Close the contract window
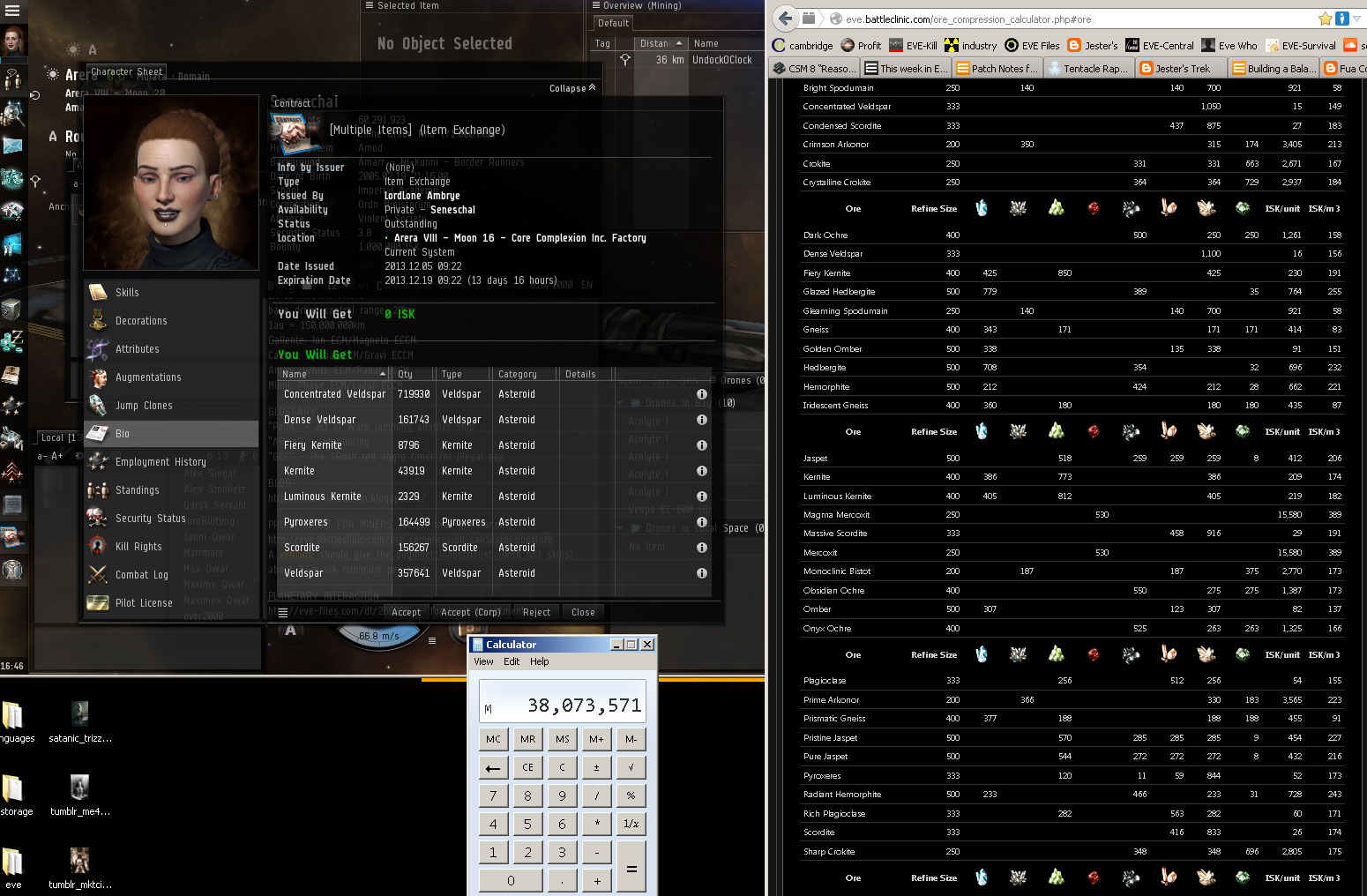 point(583,612)
